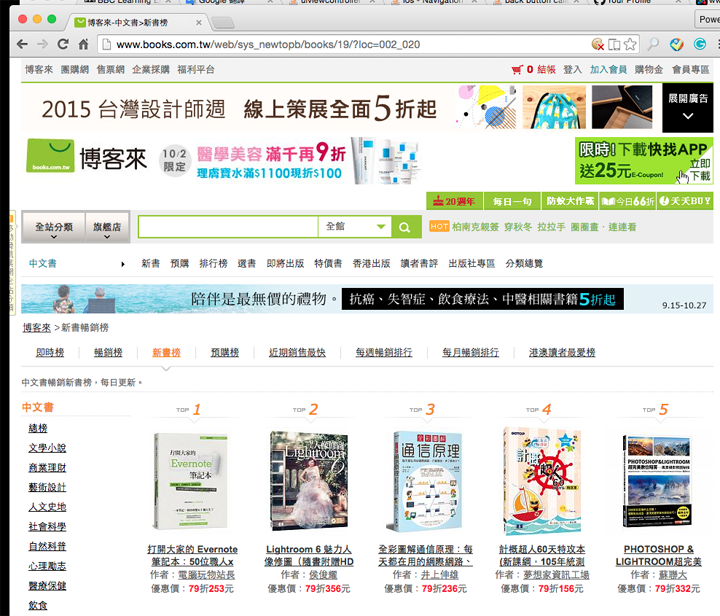Viewport: 720px width, 616px height.
Task: Open the 全館 search scope dropdown
Action: (355, 226)
